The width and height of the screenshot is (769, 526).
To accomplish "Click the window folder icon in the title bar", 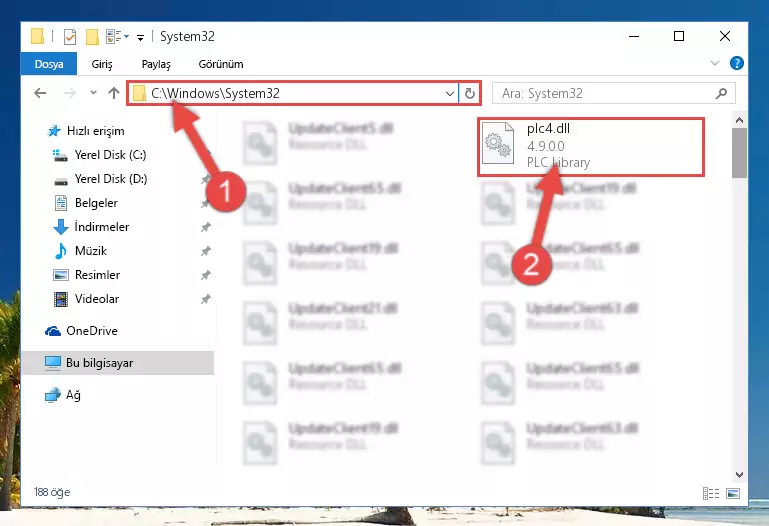I will [x=37, y=36].
